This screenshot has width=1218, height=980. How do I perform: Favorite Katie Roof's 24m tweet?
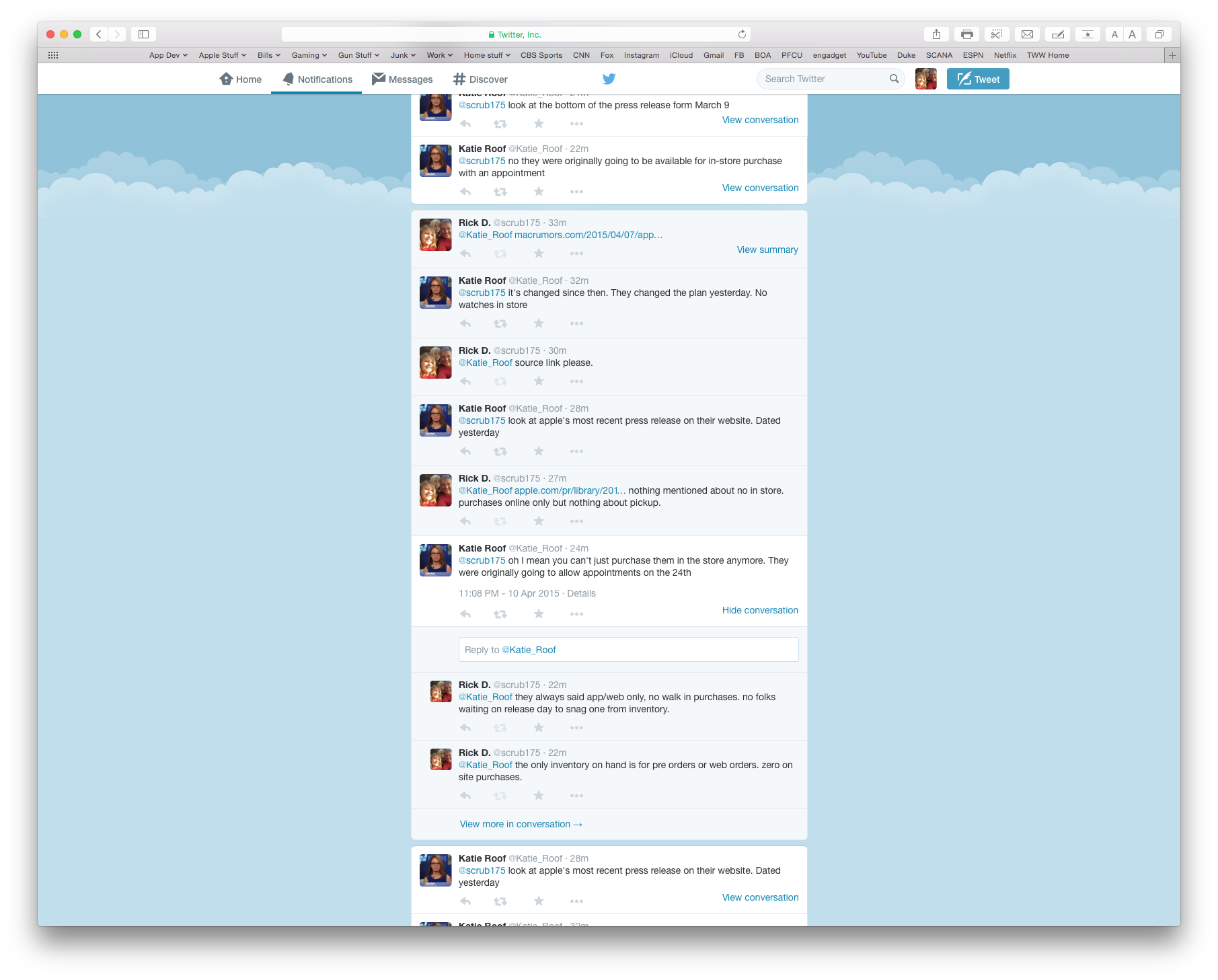tap(539, 614)
